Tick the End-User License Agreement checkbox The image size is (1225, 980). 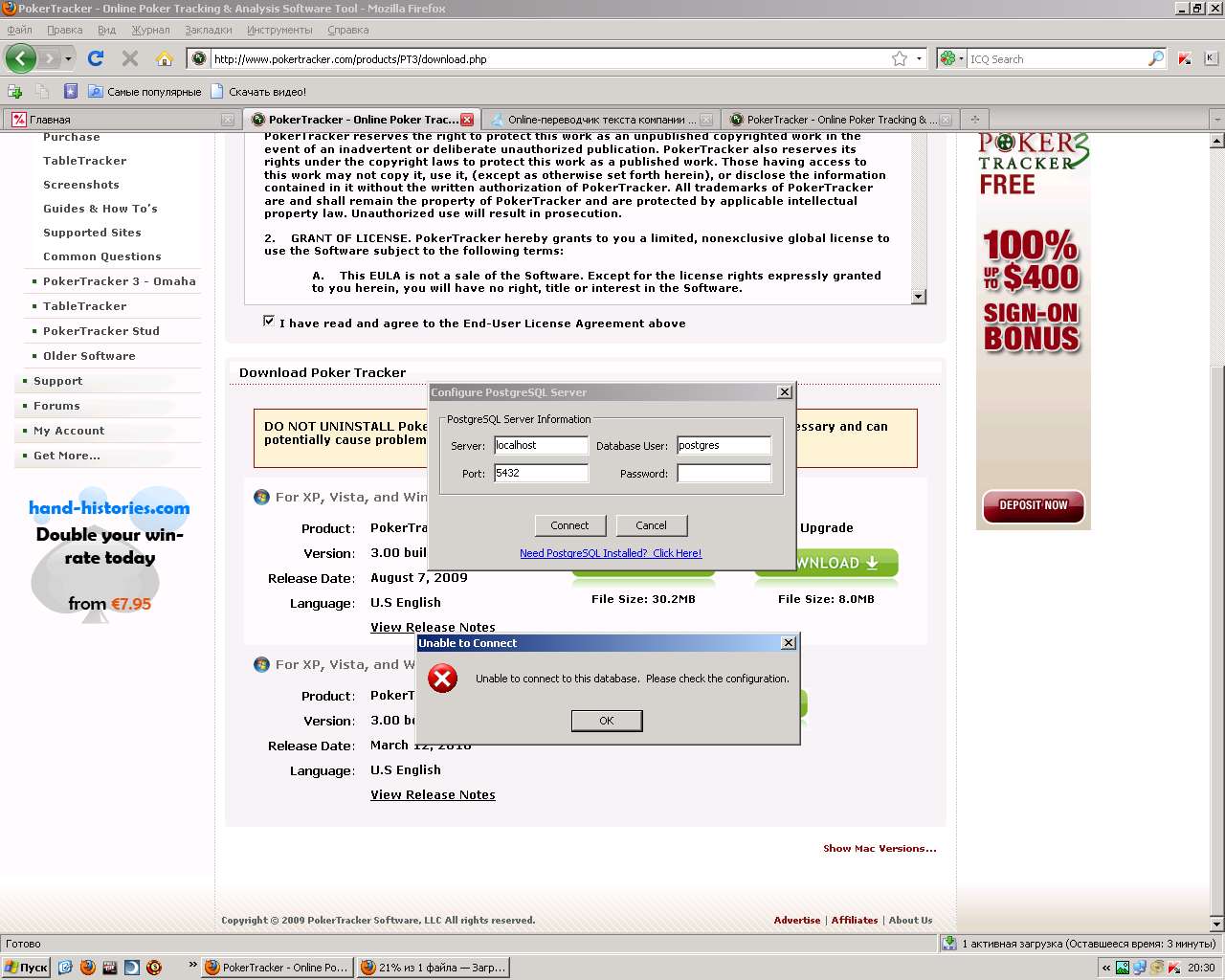[x=269, y=322]
